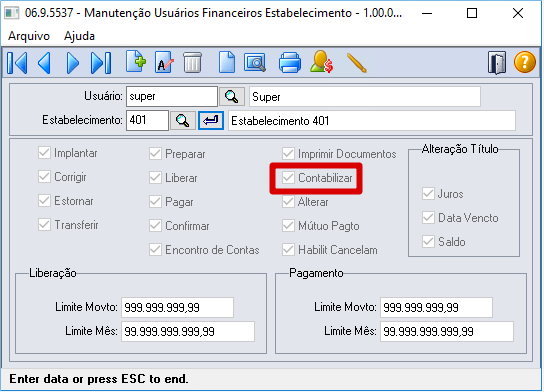Click the Usuário input field
Screen dimensions: 544x392
pyautogui.click(x=172, y=96)
